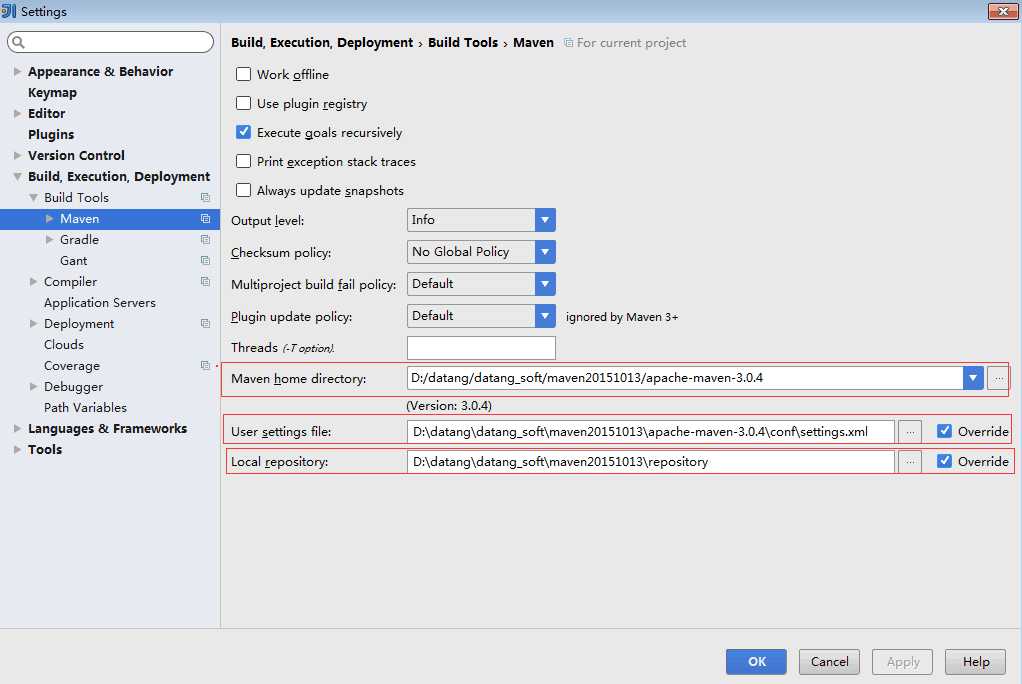The image size is (1022, 684).
Task: Expand Appearance & Behavior tree node
Action: (x=18, y=72)
